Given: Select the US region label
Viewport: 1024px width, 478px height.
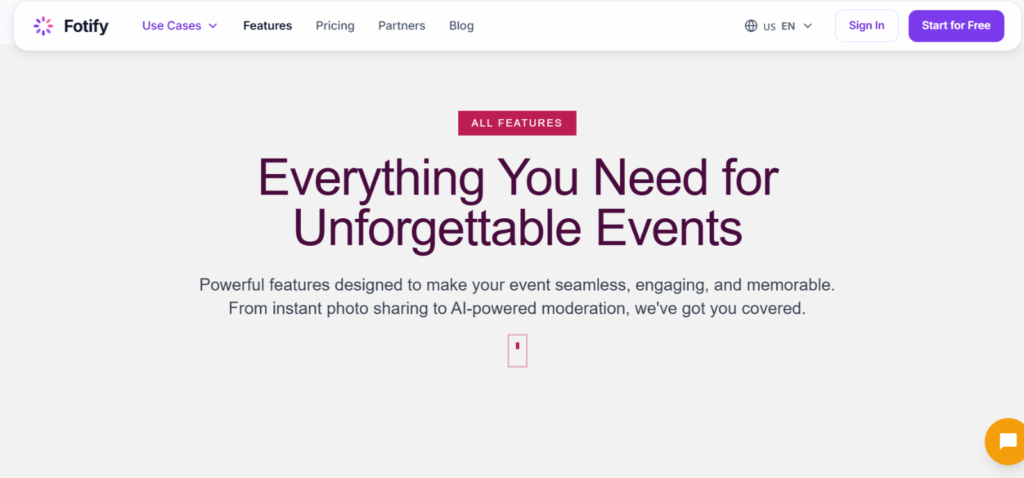Looking at the screenshot, I should 769,27.
